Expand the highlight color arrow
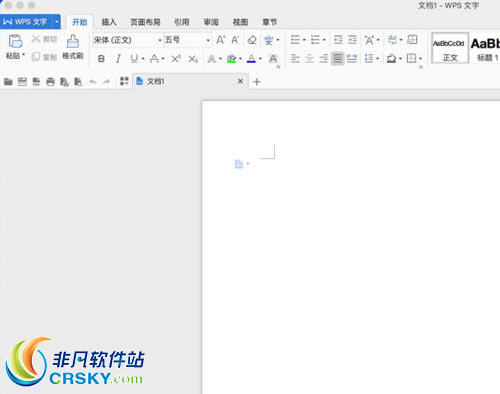The height and width of the screenshot is (394, 500). (240, 59)
